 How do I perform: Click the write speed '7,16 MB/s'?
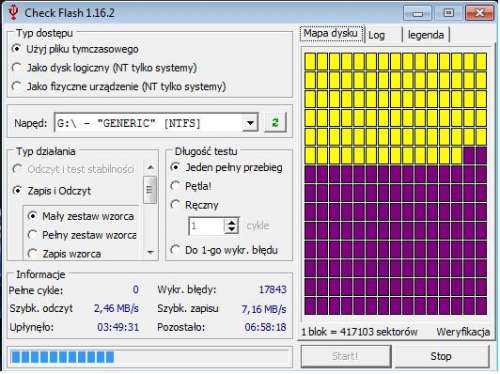click(x=264, y=309)
